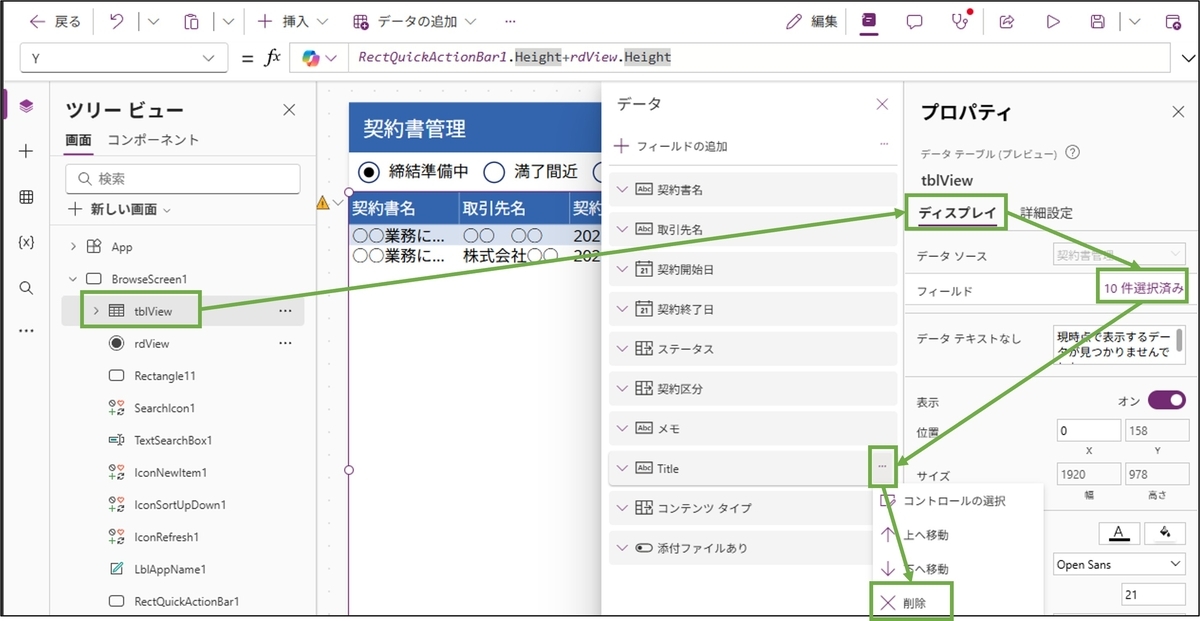Open the data table icon in left sidebar
Viewport: 1200px width, 621px height.
click(x=26, y=197)
